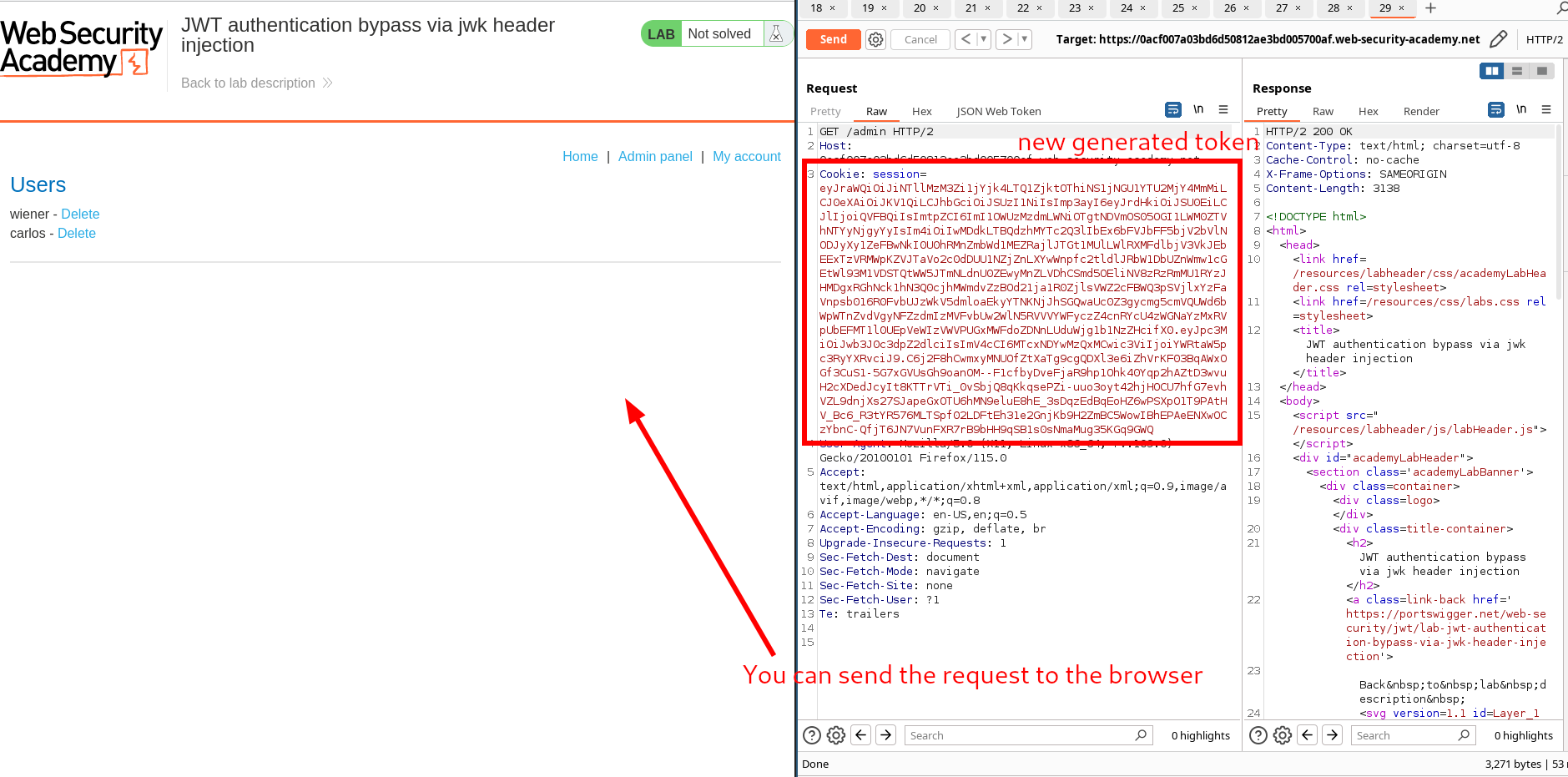This screenshot has height=777, width=1568.
Task: Click Response '0 highlights' label
Action: pyautogui.click(x=1523, y=735)
